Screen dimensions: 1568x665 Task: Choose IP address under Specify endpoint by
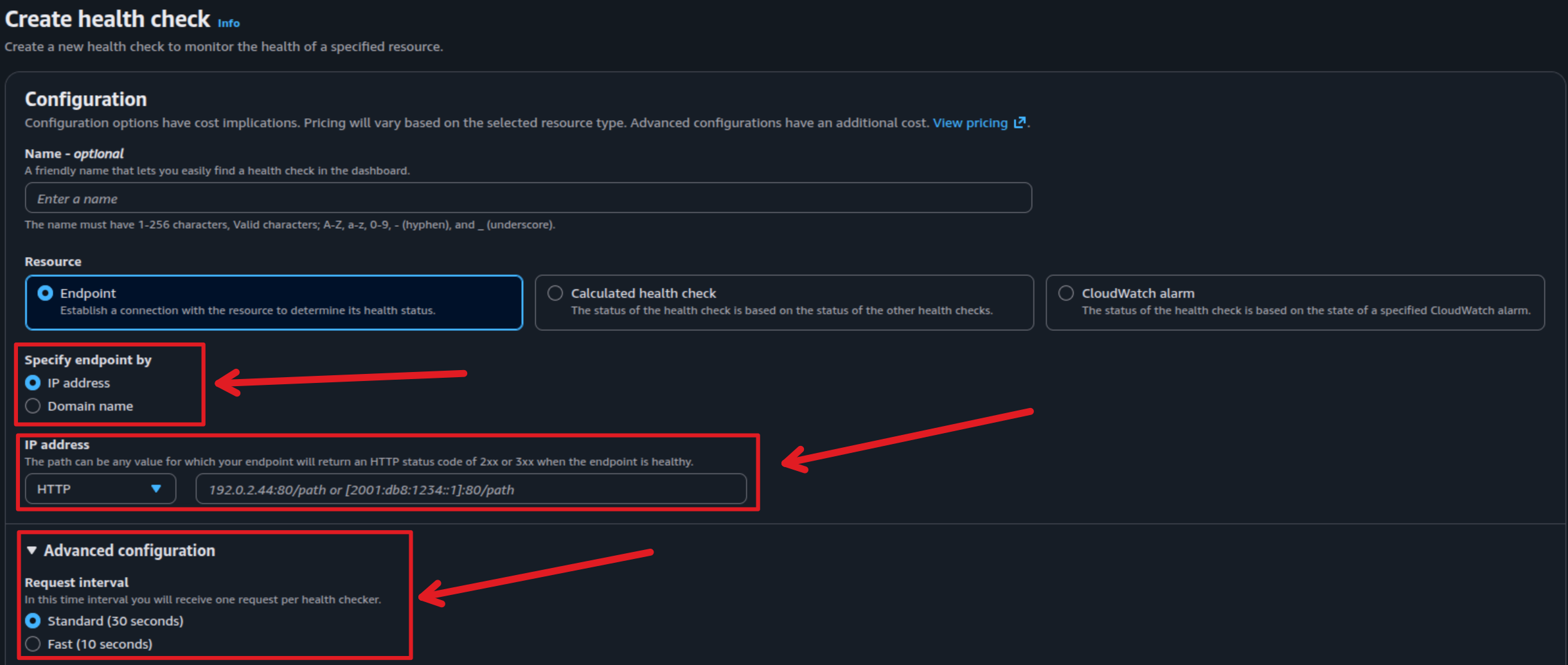(x=33, y=383)
